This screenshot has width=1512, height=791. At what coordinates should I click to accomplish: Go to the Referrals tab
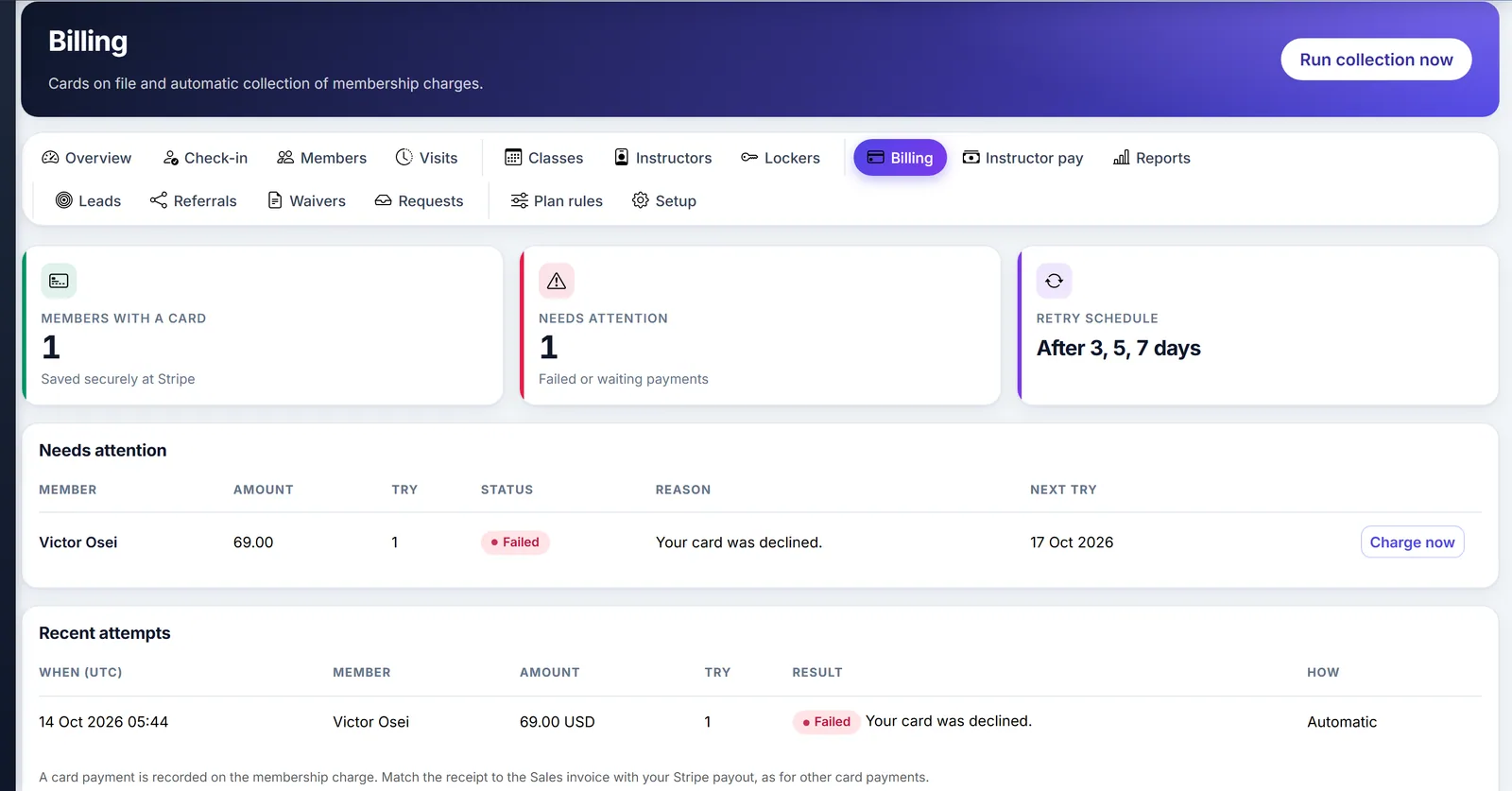193,200
